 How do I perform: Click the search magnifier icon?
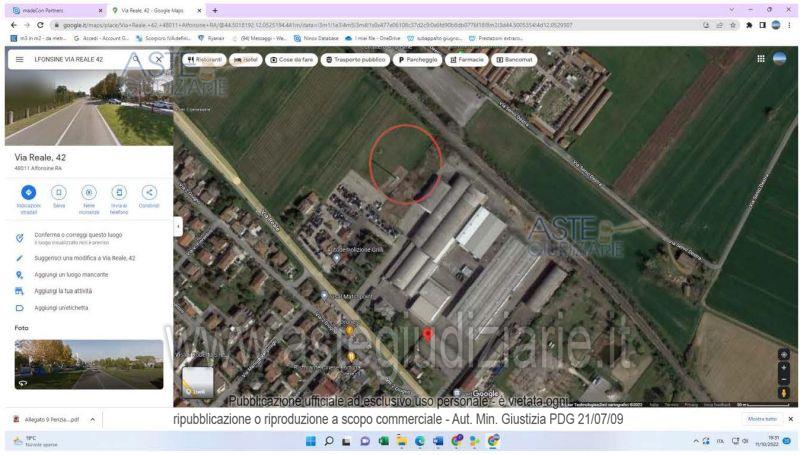tap(137, 59)
